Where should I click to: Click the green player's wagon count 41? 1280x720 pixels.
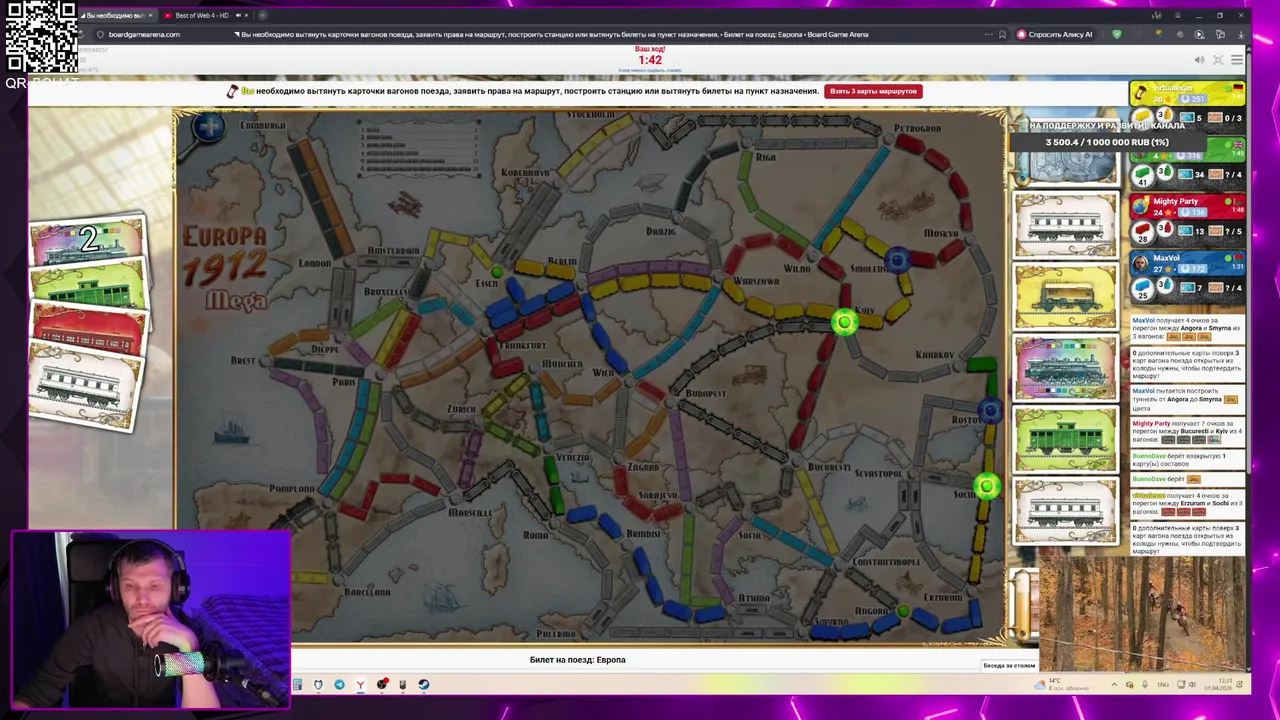pos(1142,175)
